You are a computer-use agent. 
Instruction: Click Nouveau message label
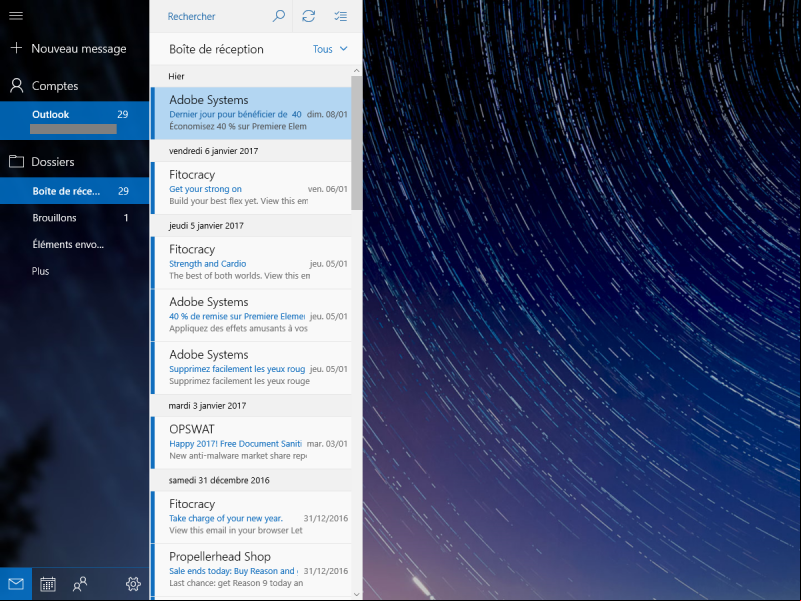79,49
